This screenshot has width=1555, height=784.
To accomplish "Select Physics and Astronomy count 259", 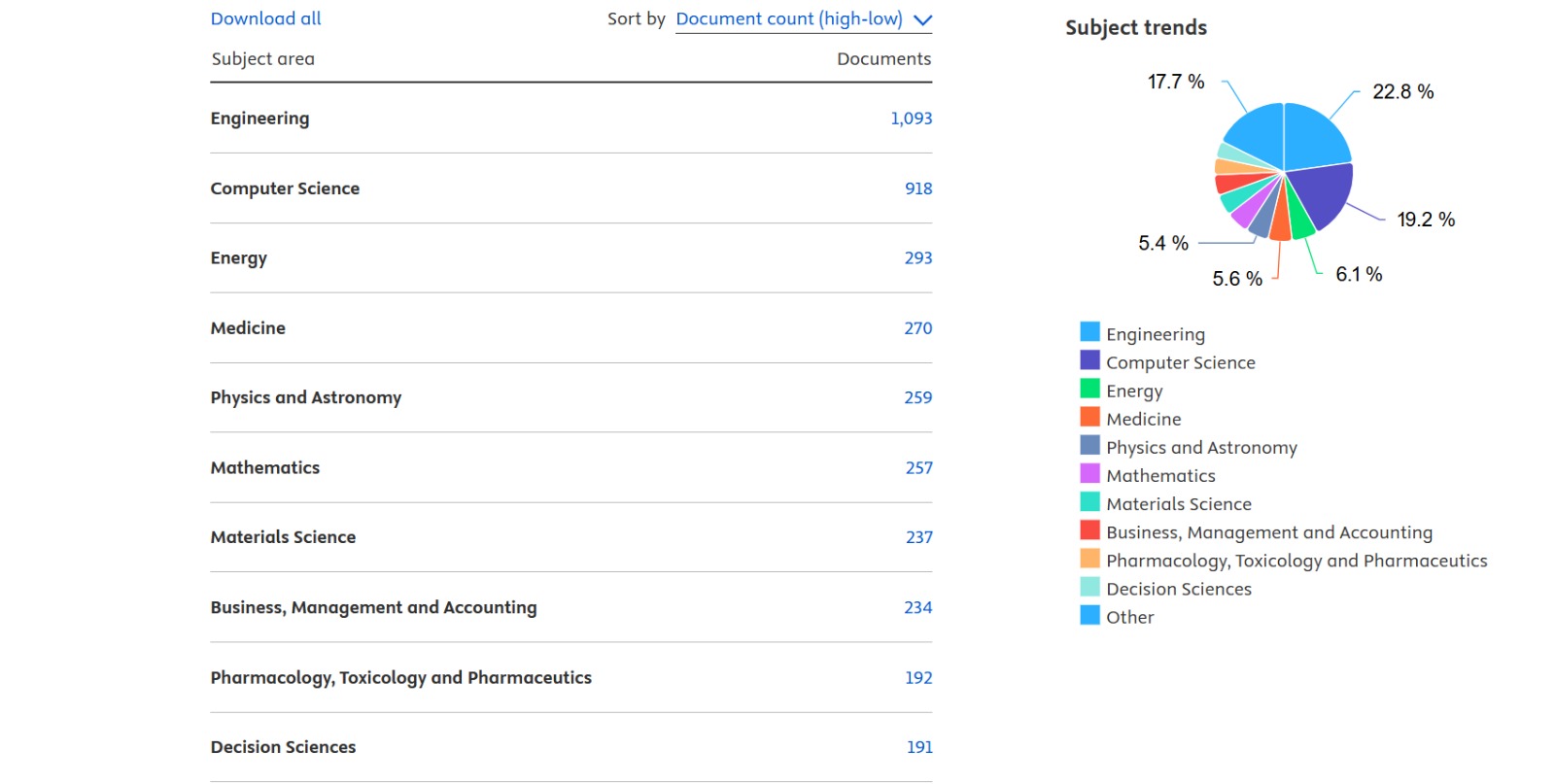I will [x=917, y=397].
